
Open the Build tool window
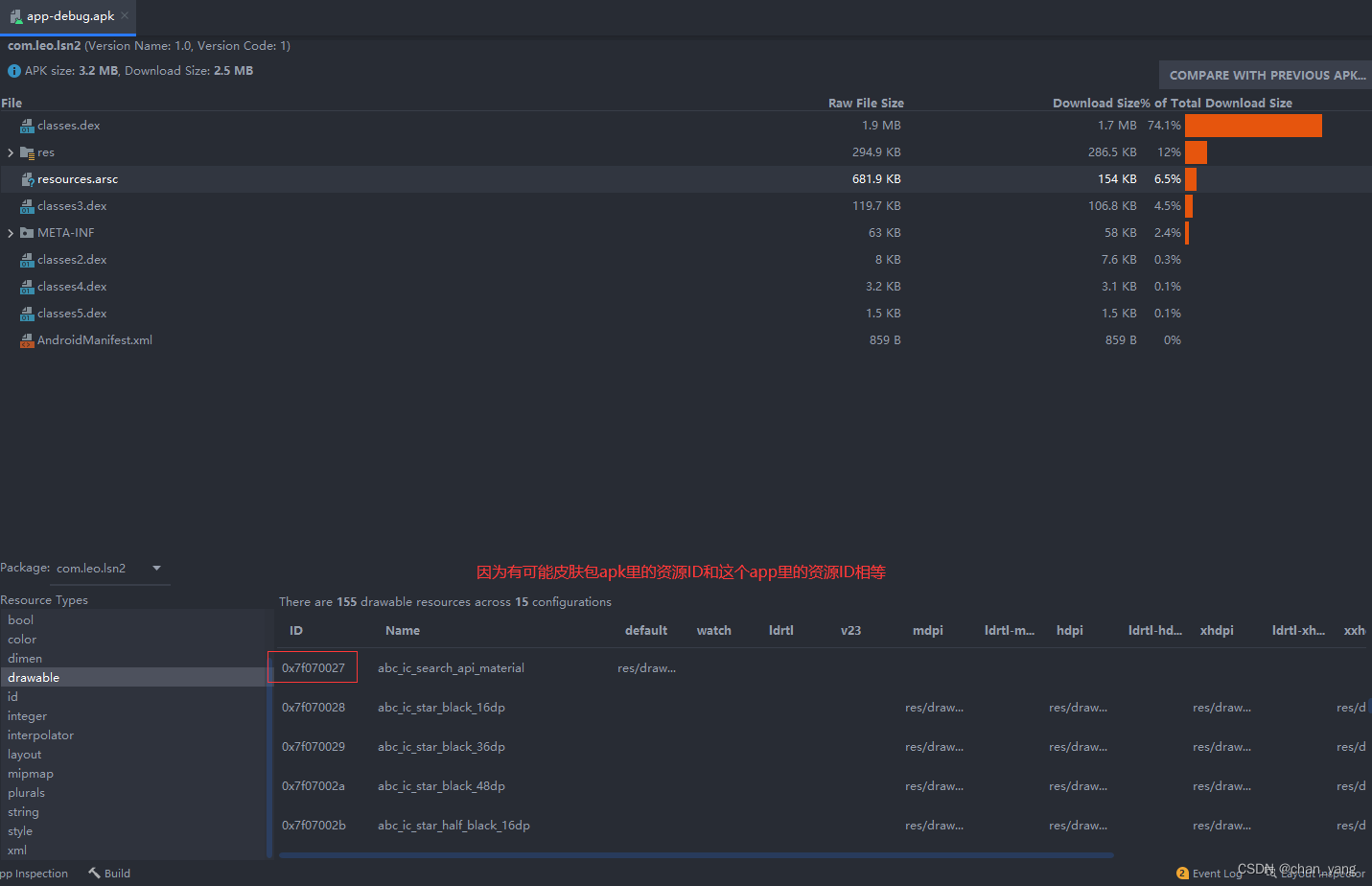point(109,873)
